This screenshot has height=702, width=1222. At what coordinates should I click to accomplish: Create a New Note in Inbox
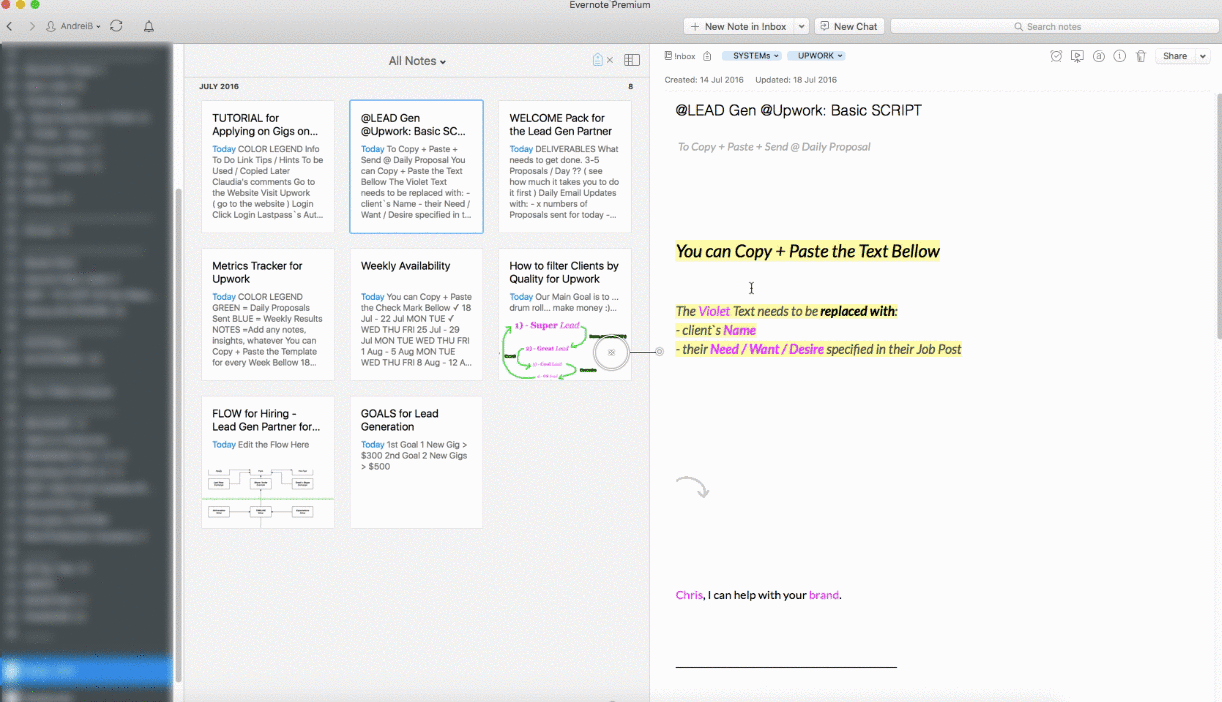pyautogui.click(x=738, y=26)
